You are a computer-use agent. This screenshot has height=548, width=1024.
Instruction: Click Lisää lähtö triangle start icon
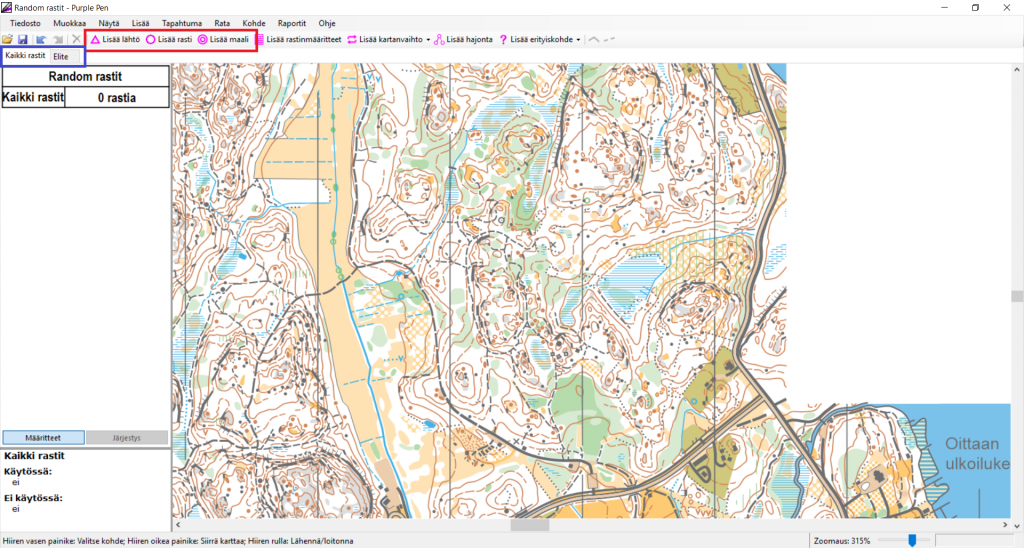95,40
